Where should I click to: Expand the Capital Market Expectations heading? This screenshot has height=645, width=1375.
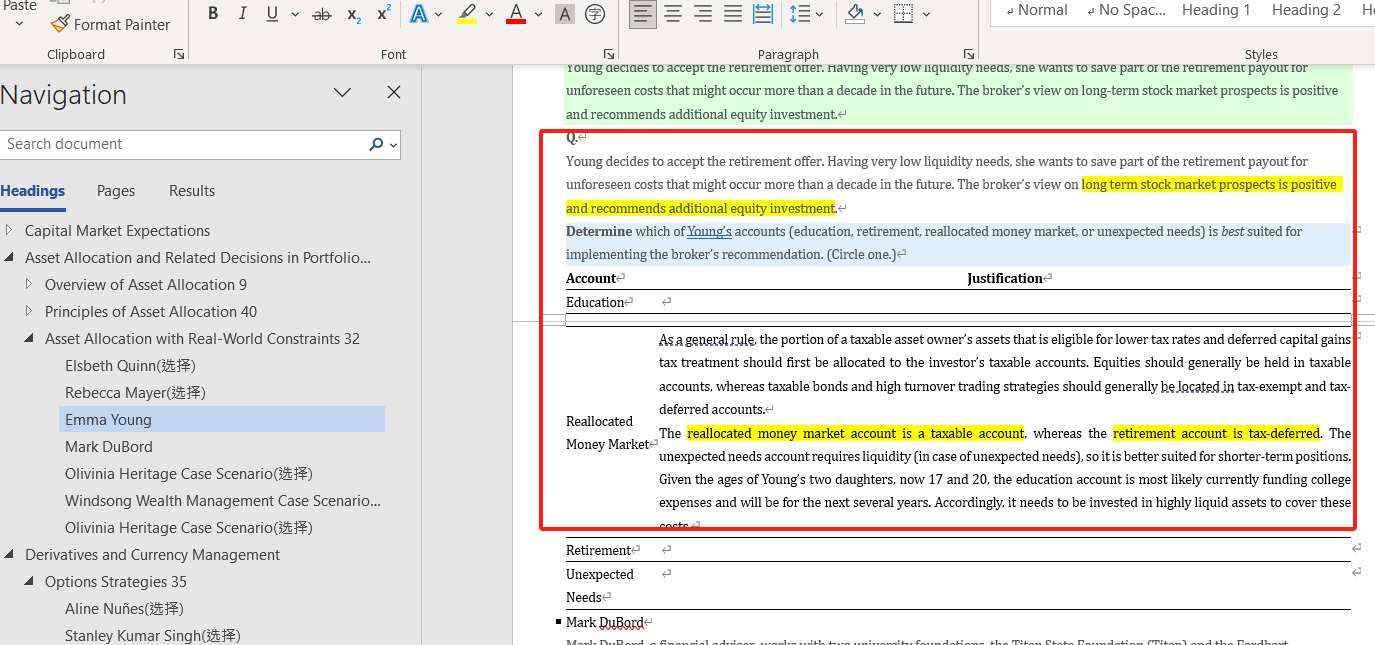tap(10, 230)
